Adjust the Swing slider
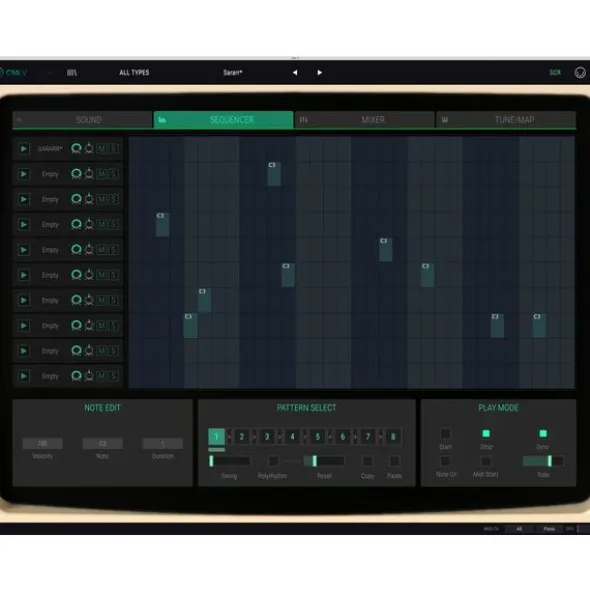The height and width of the screenshot is (591, 590). click(x=230, y=461)
